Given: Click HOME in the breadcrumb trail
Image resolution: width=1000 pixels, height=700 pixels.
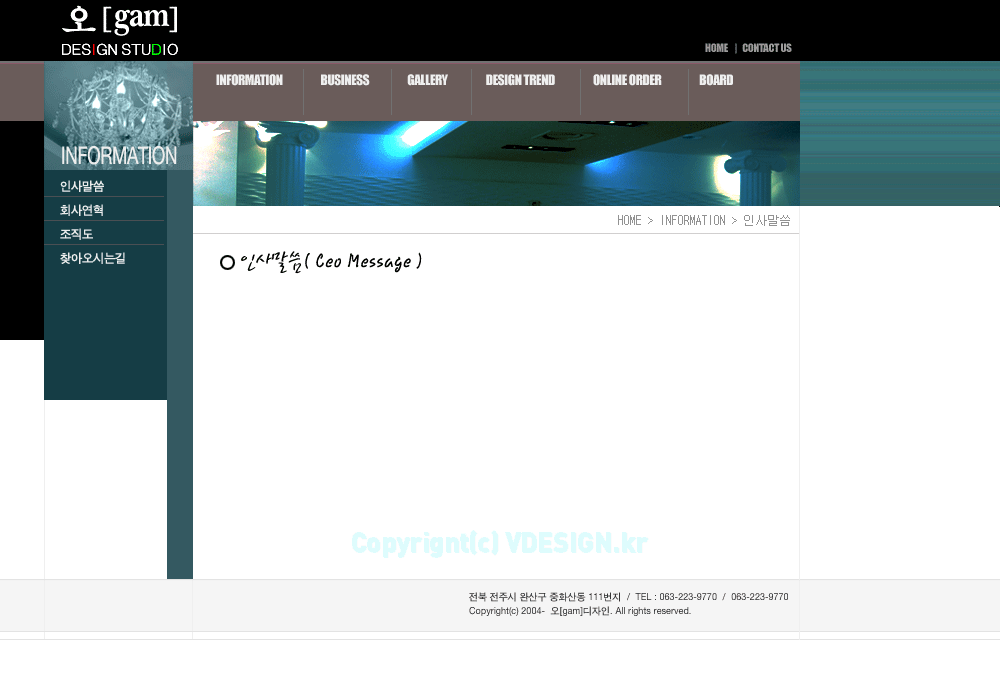Looking at the screenshot, I should point(629,221).
